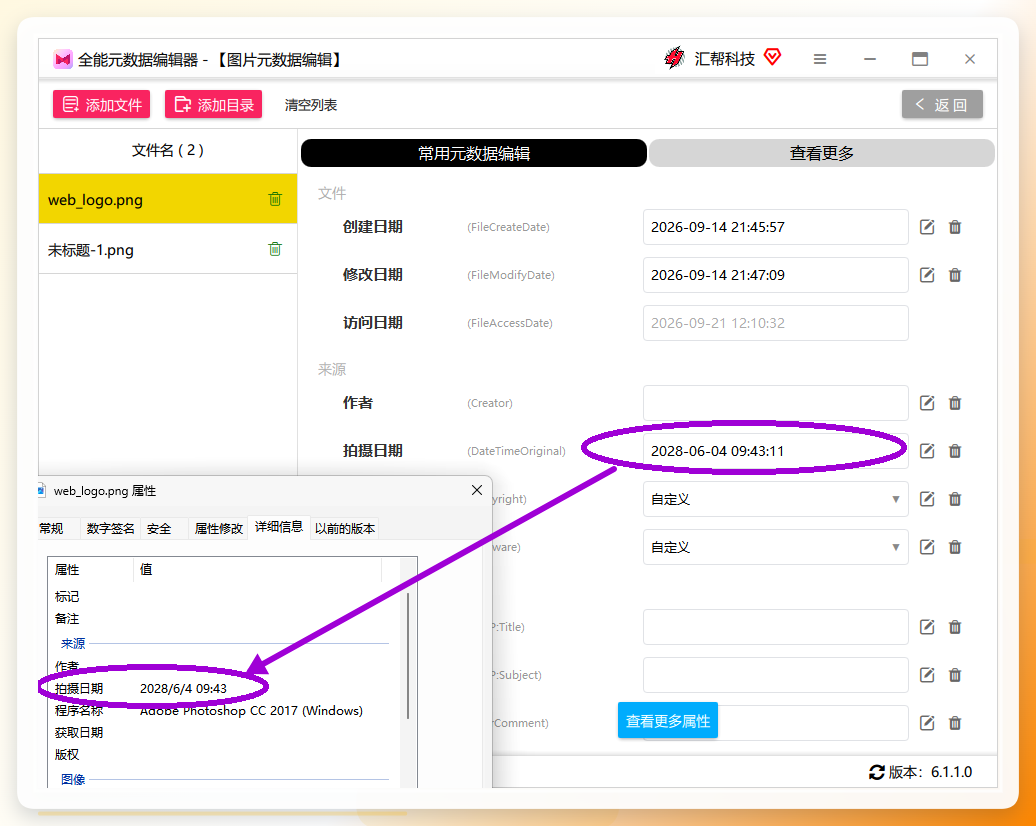Click the edit icon for 拍摄日期
The image size is (1036, 826).
click(x=927, y=451)
